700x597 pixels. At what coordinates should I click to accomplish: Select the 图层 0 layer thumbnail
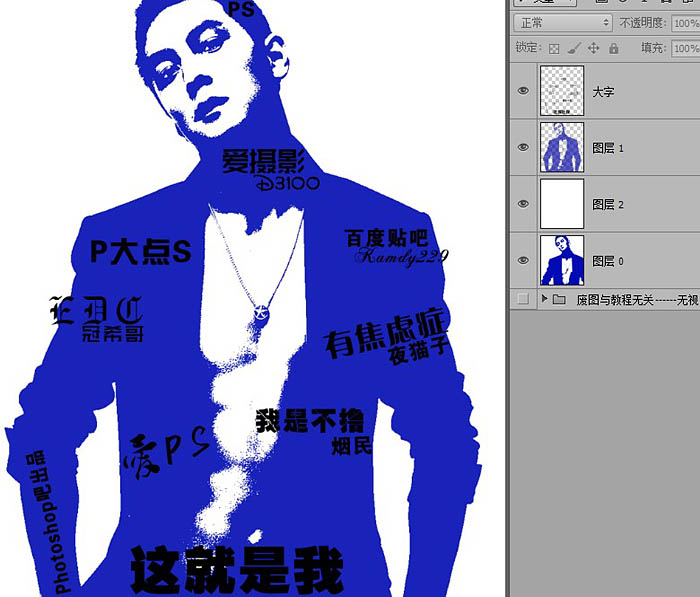click(562, 260)
